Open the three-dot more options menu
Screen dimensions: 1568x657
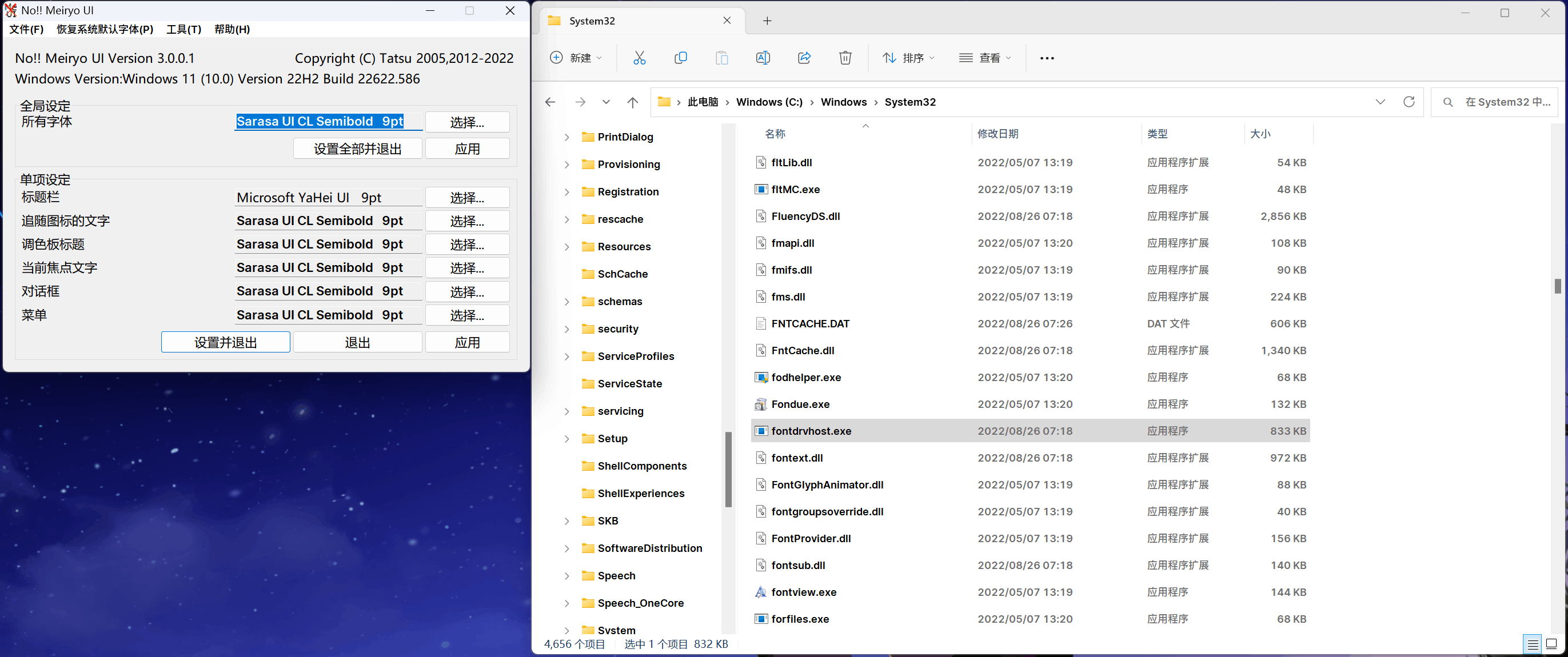(1046, 58)
